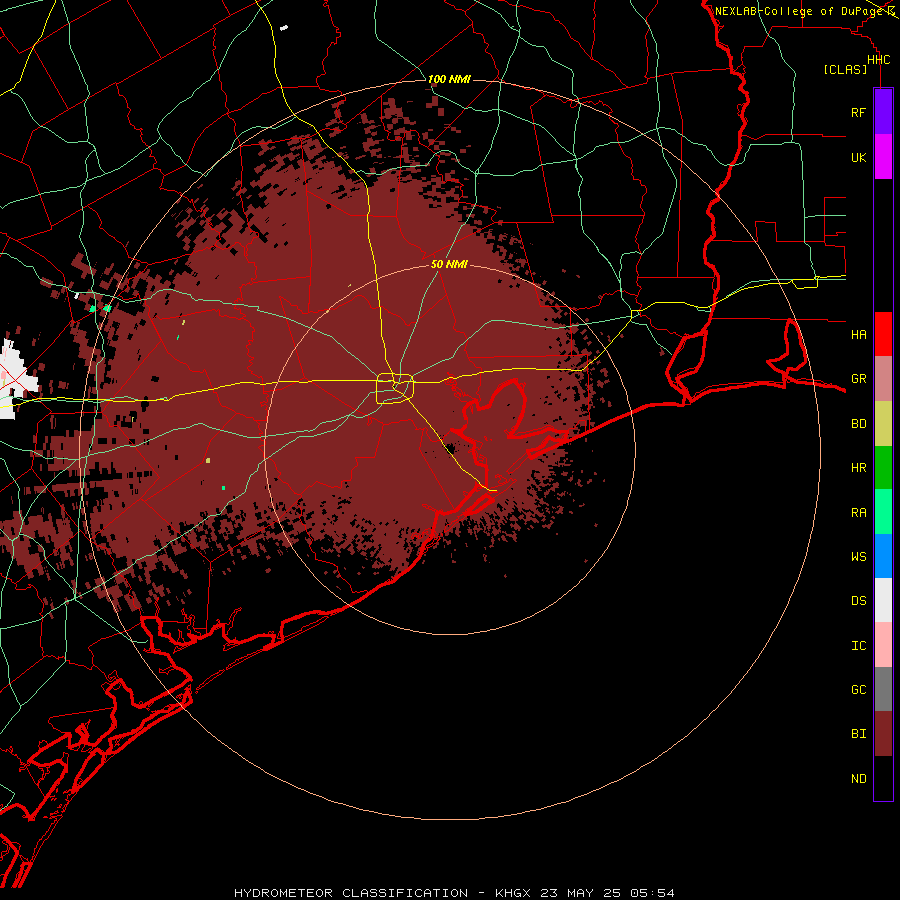Click the UK magenta legend swatch
This screenshot has width=900, height=900.
click(x=883, y=156)
